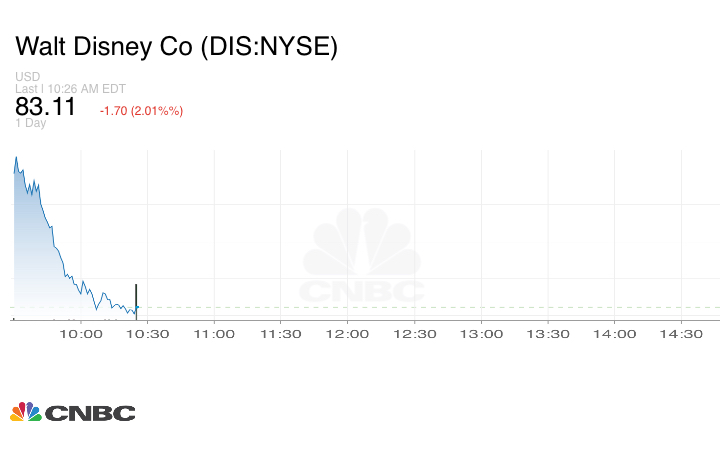Click the 11:30 time axis label

click(x=281, y=334)
